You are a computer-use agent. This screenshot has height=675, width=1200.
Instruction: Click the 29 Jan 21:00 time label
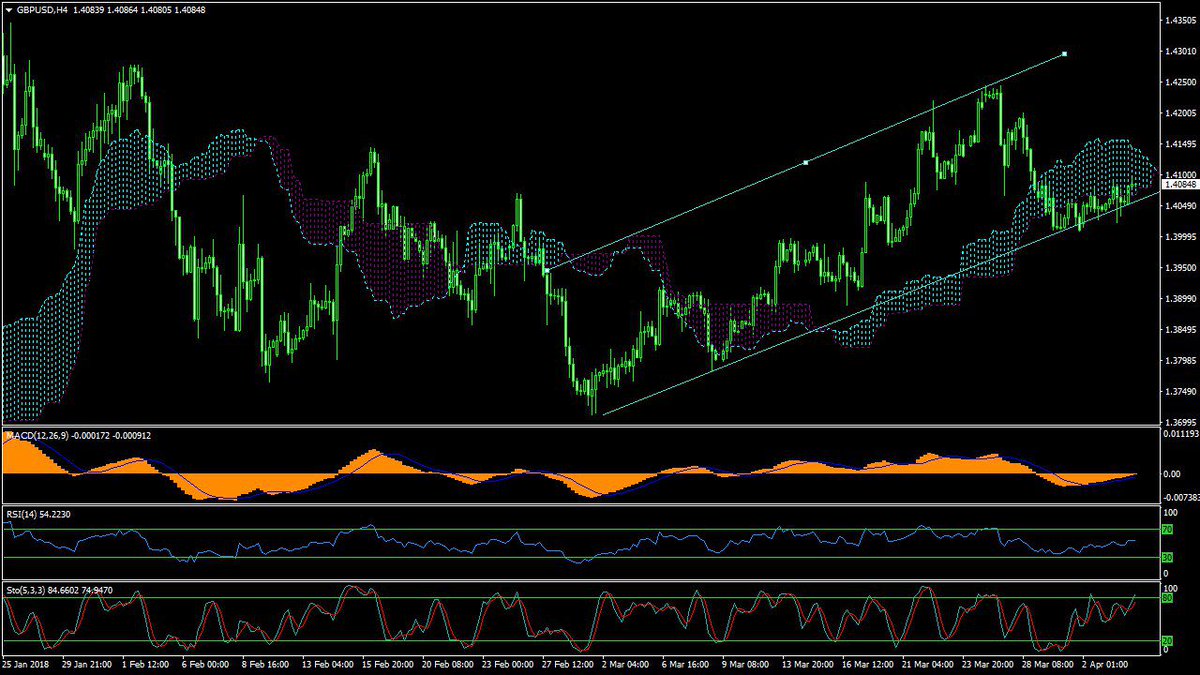click(x=88, y=664)
